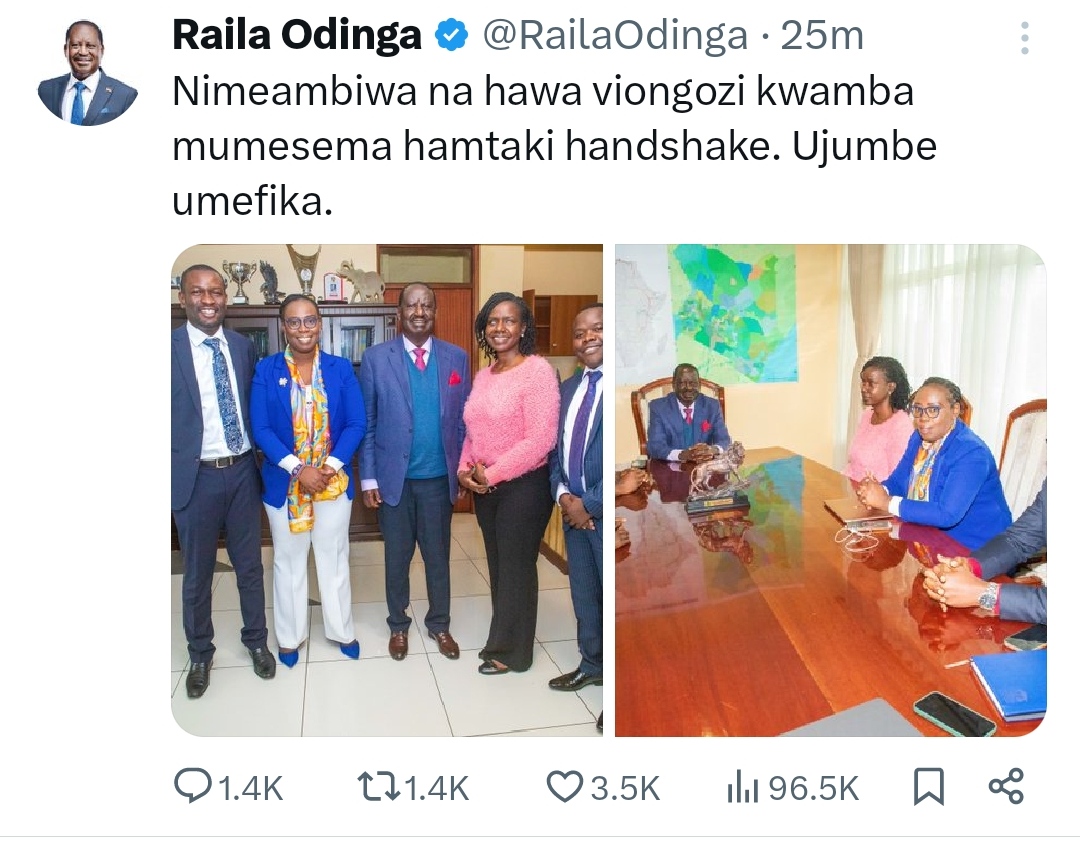Visit the @RailaOdinga handle link
The width and height of the screenshot is (1080, 842).
615,36
